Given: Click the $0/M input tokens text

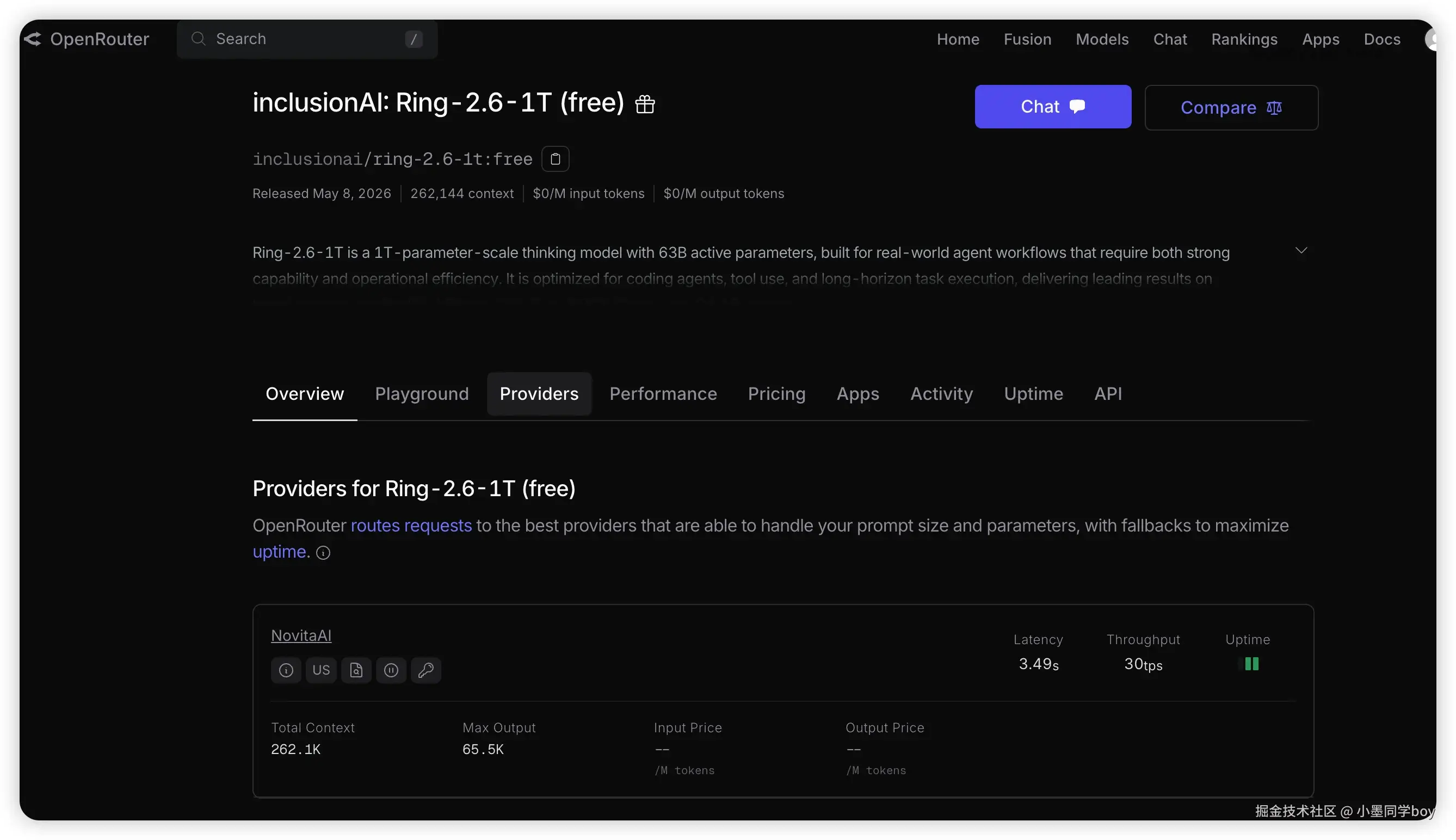Looking at the screenshot, I should coord(588,194).
